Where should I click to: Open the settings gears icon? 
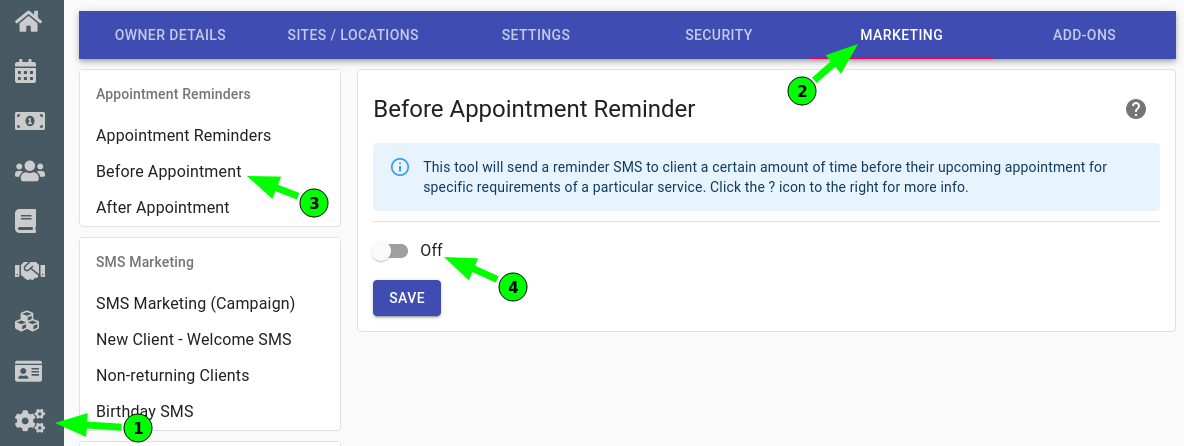tap(30, 420)
